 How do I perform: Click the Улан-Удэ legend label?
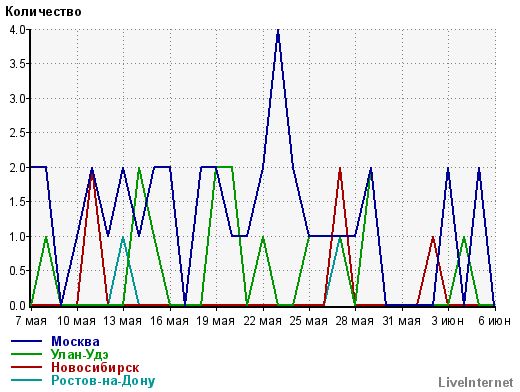tap(79, 354)
